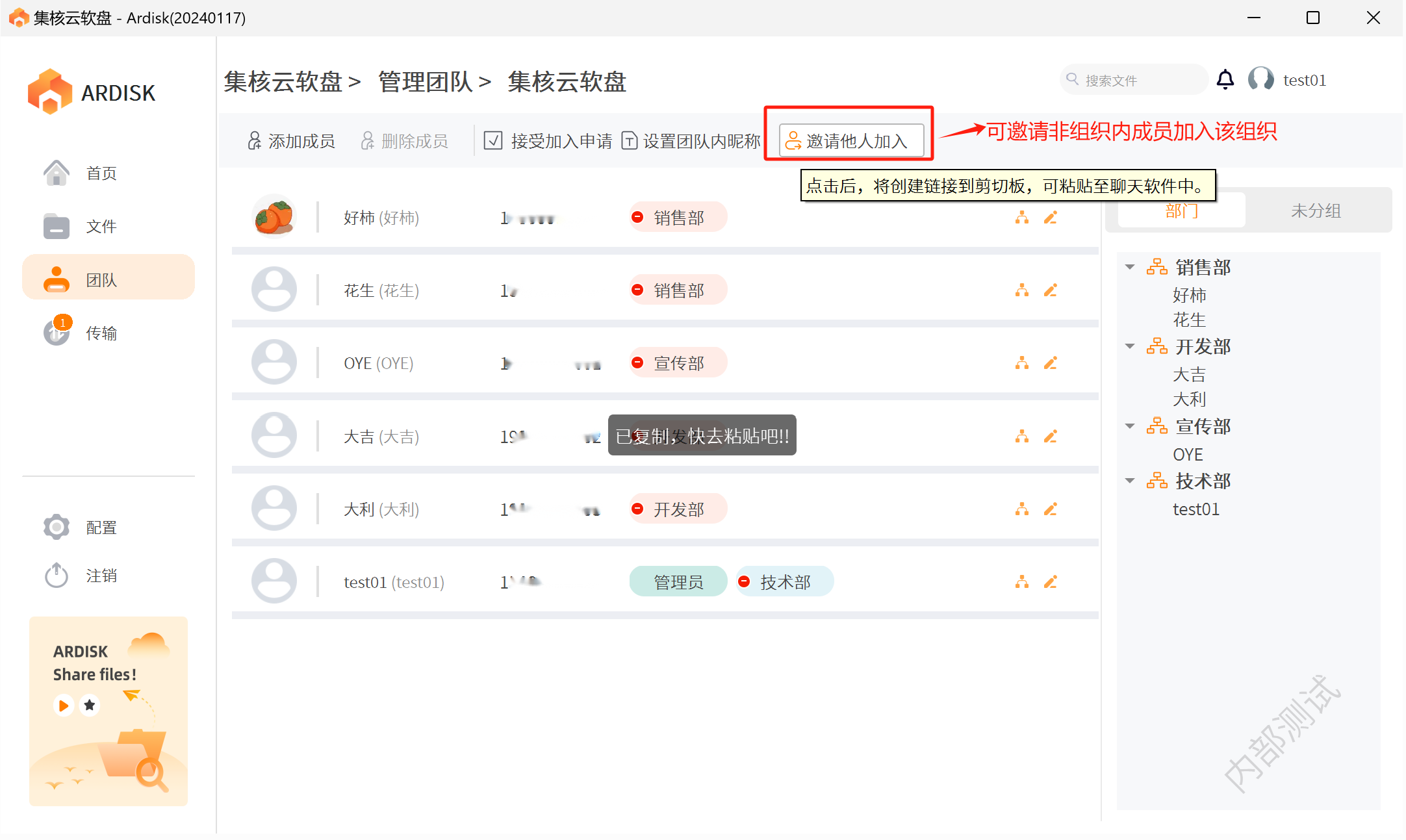The width and height of the screenshot is (1406, 840).
Task: Click edit pencil icon for 好柿
Action: pos(1050,218)
